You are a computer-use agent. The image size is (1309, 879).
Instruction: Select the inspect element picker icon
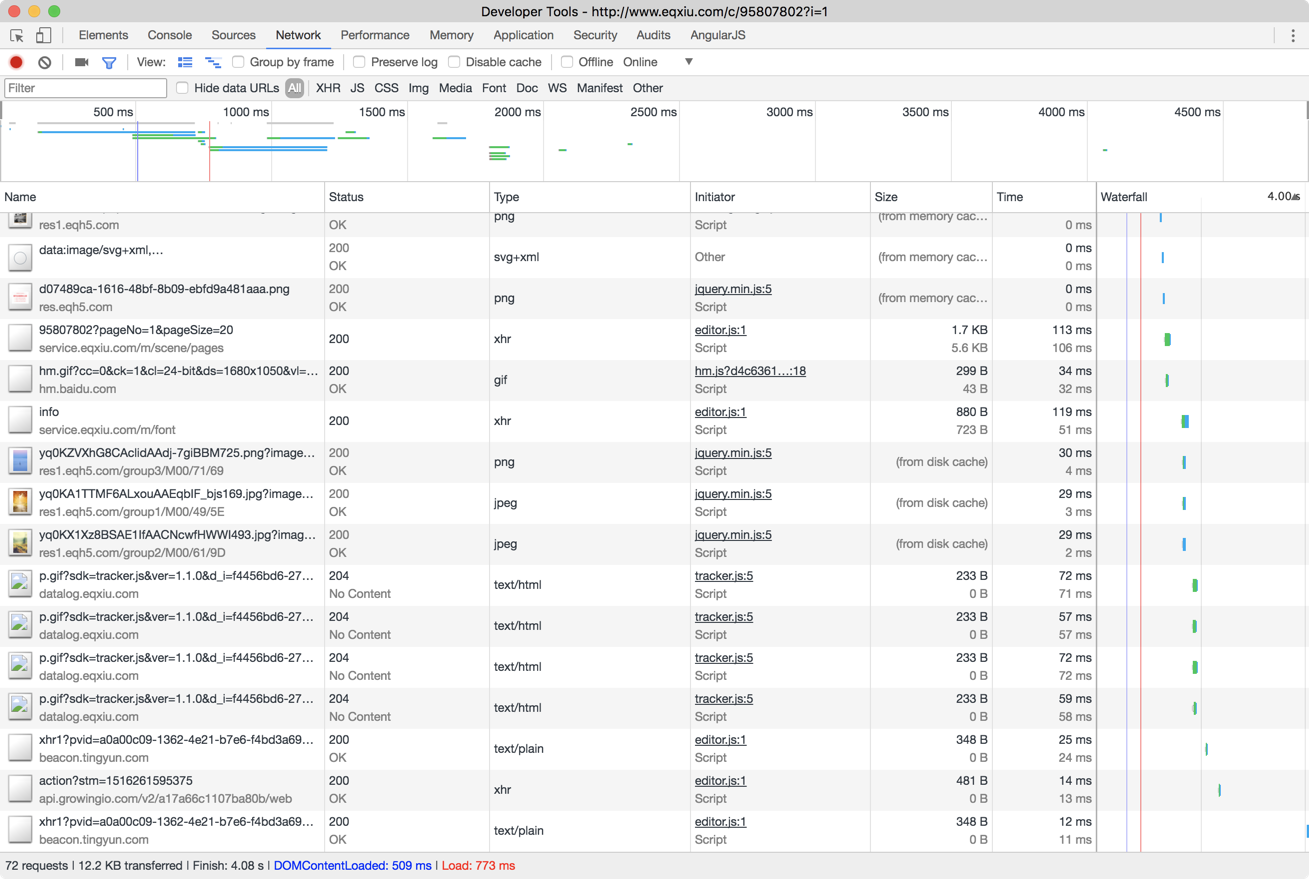click(17, 35)
